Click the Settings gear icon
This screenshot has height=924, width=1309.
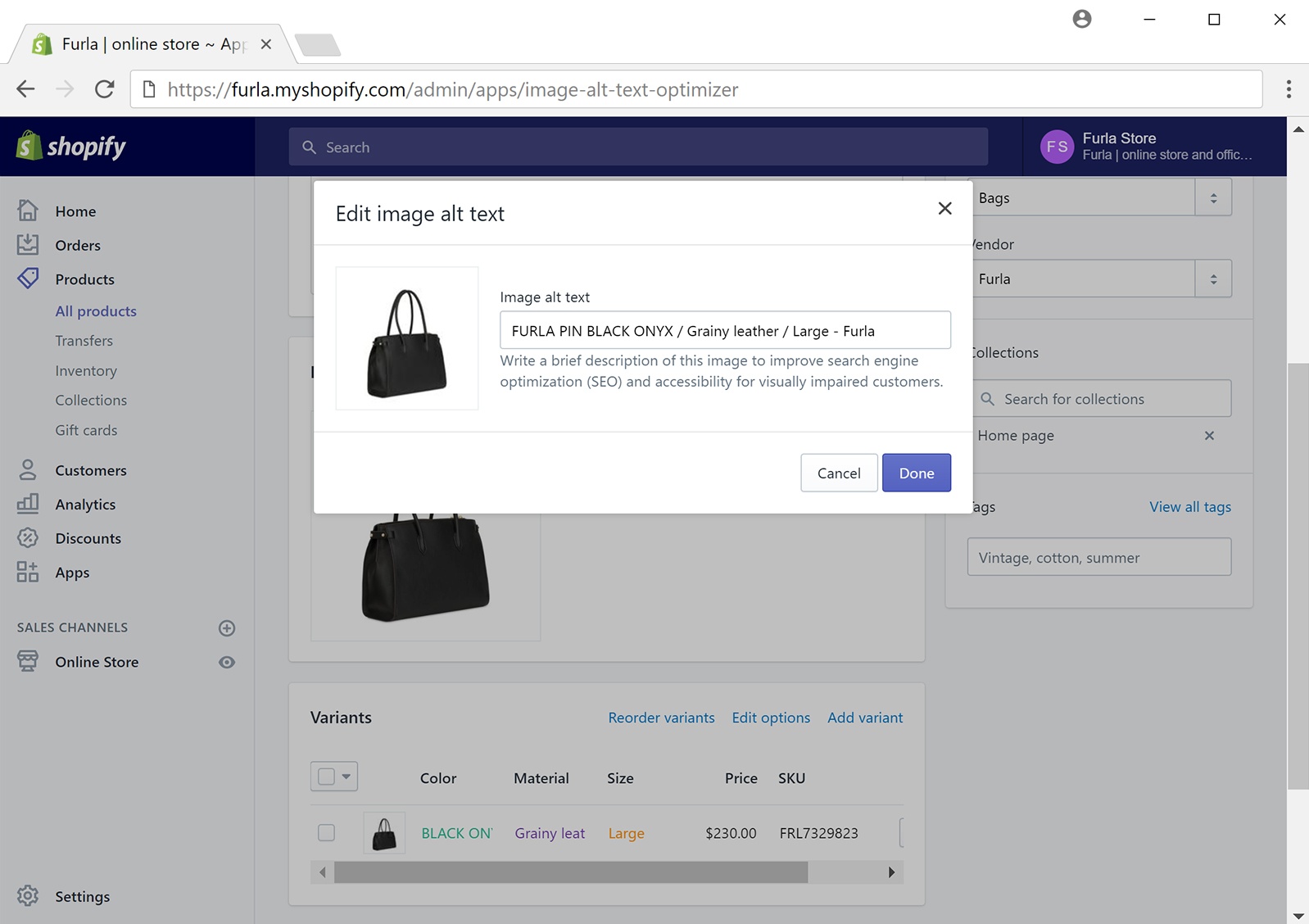28,895
